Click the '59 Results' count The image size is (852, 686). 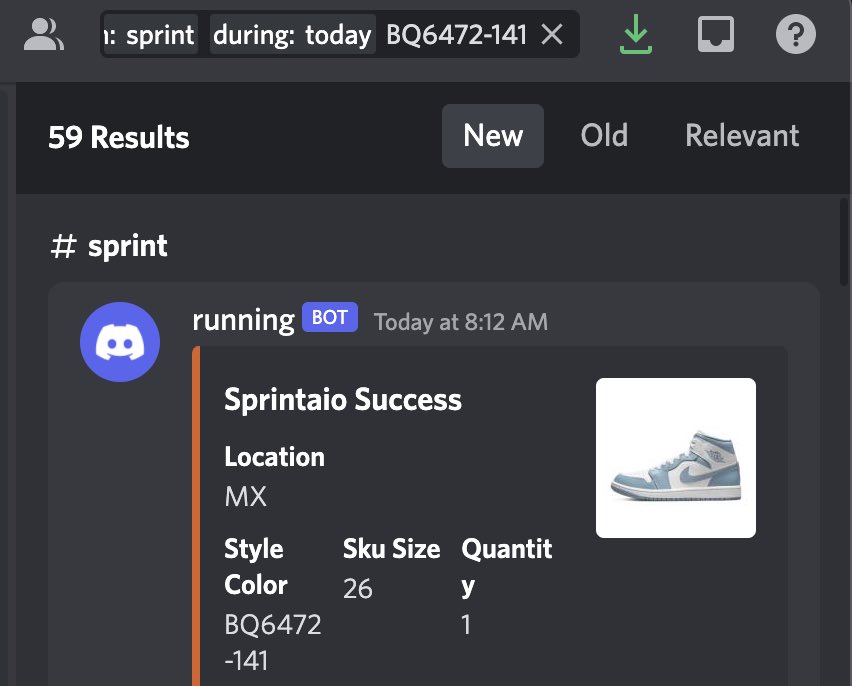(118, 137)
